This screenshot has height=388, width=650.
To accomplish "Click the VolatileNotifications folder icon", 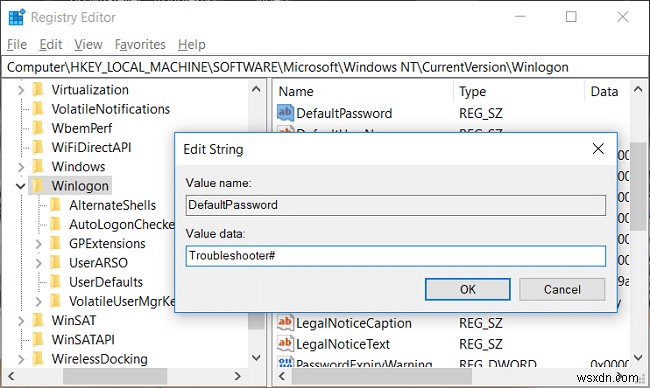I will [x=38, y=109].
